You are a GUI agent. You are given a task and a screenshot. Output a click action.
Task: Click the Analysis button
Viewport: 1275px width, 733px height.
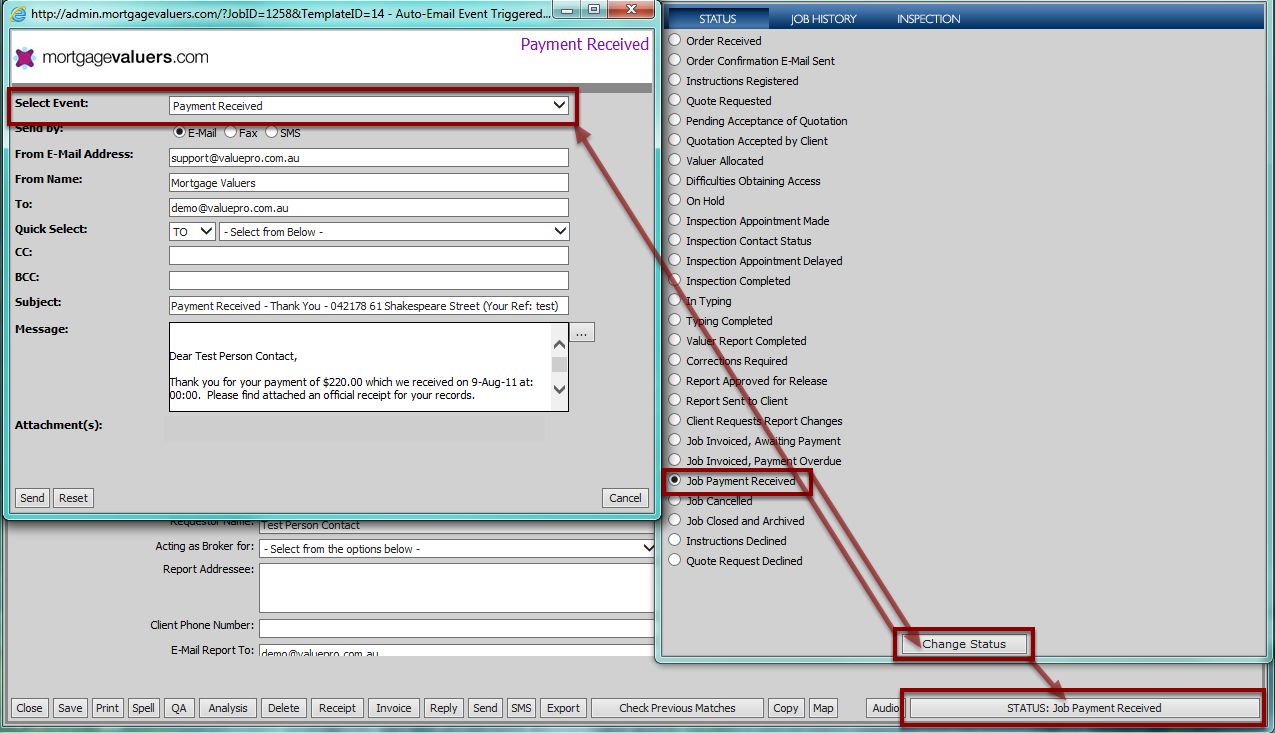pyautogui.click(x=228, y=708)
